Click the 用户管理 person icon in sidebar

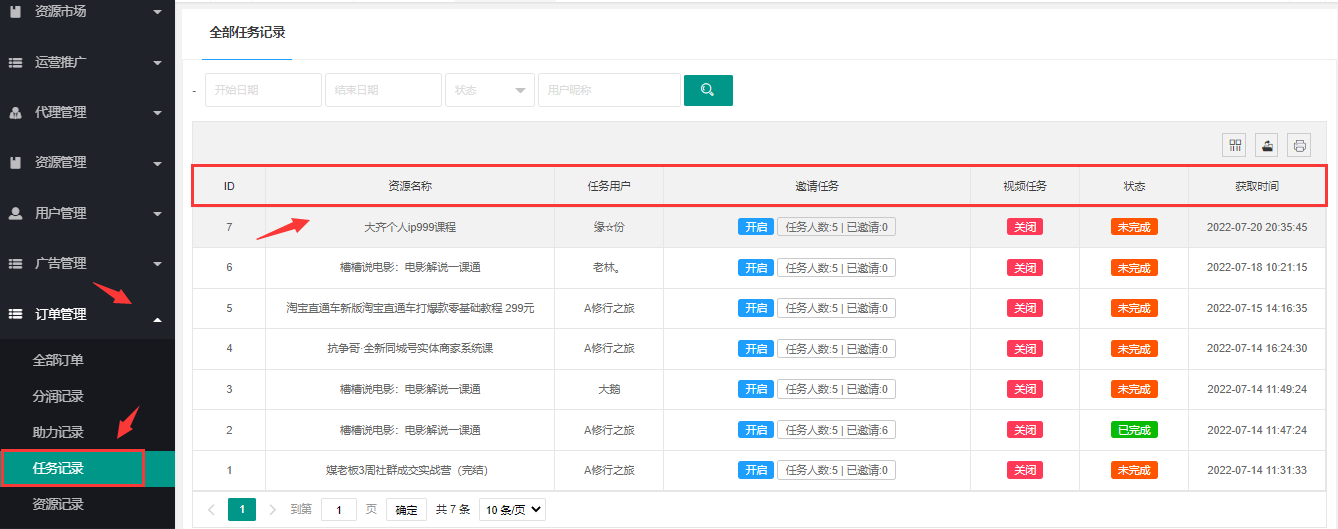[x=16, y=213]
